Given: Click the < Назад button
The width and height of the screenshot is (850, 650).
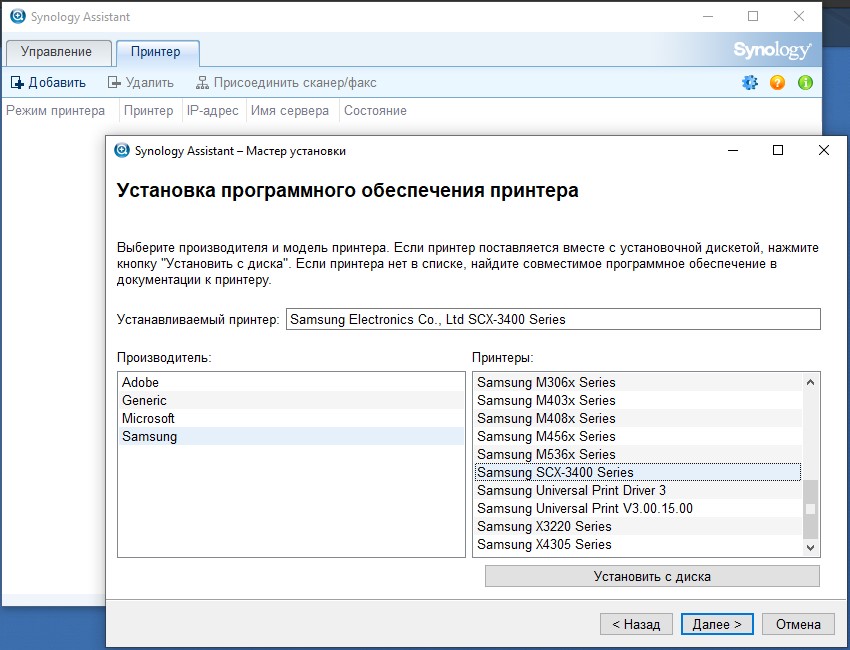Looking at the screenshot, I should 636,625.
